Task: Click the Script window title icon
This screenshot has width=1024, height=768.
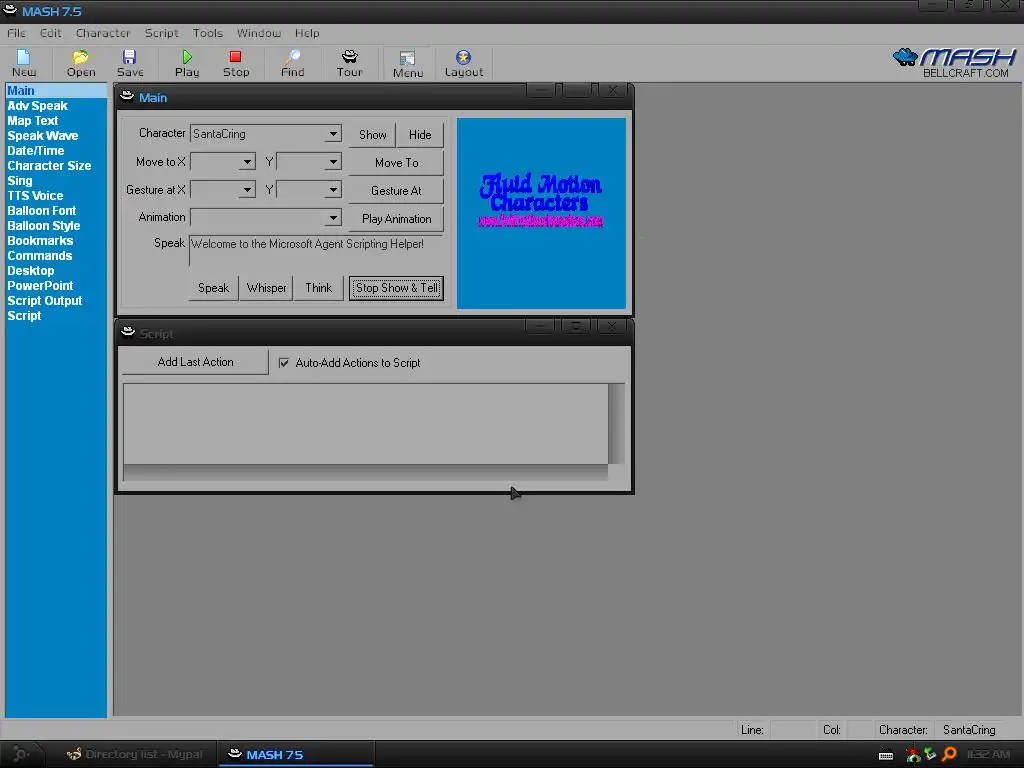Action: point(128,332)
